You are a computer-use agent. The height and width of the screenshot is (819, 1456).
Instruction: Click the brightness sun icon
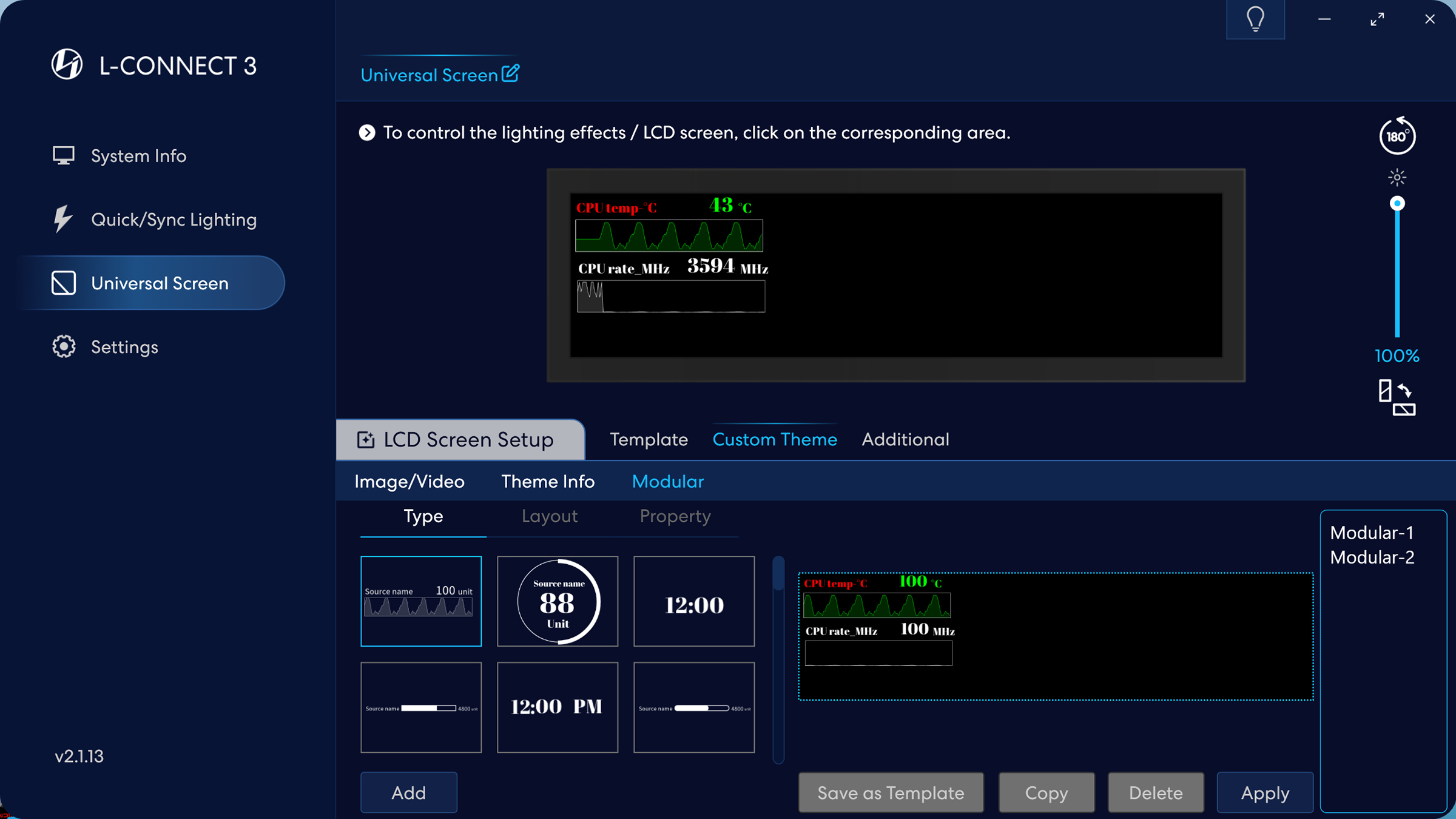coord(1397,178)
